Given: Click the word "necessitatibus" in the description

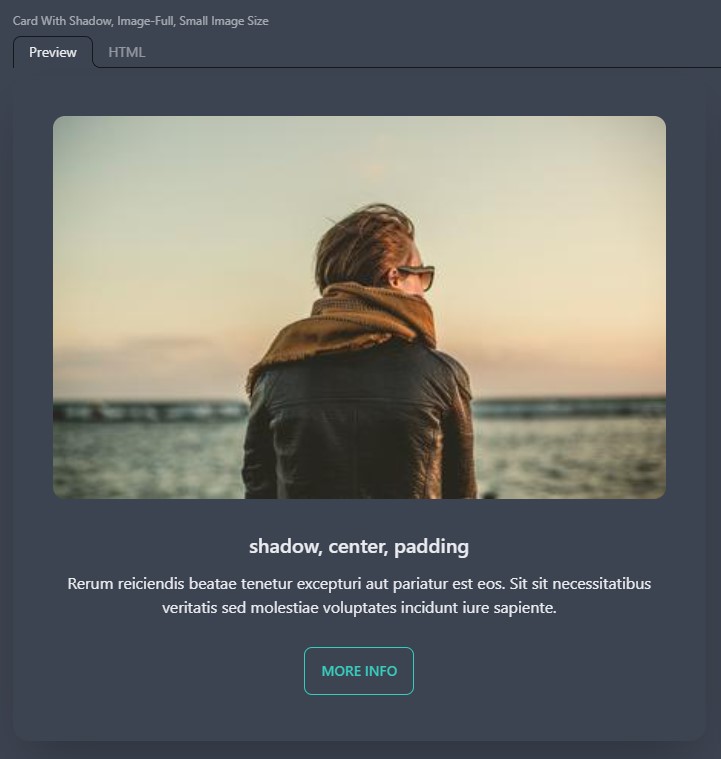Looking at the screenshot, I should 601,584.
